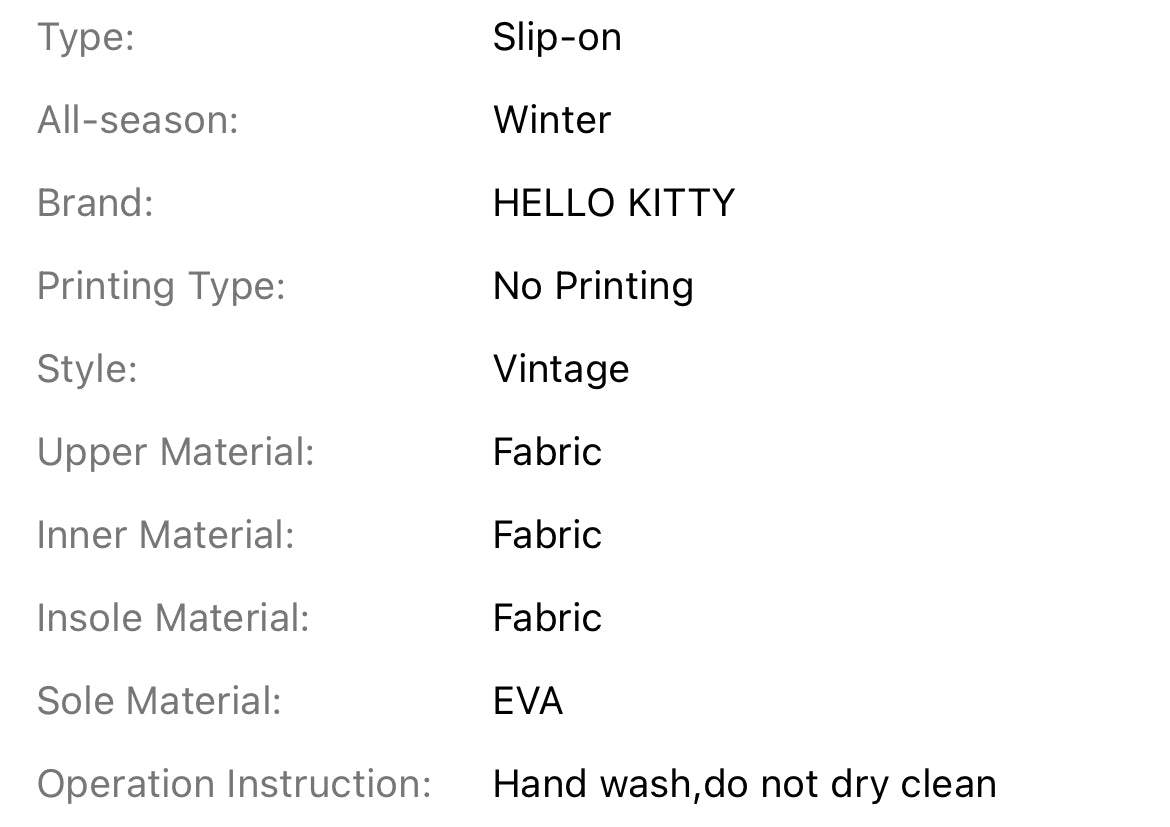Screen dimensions: 1170x827
Task: Click the 'Sole Material:' label
Action: coord(159,702)
